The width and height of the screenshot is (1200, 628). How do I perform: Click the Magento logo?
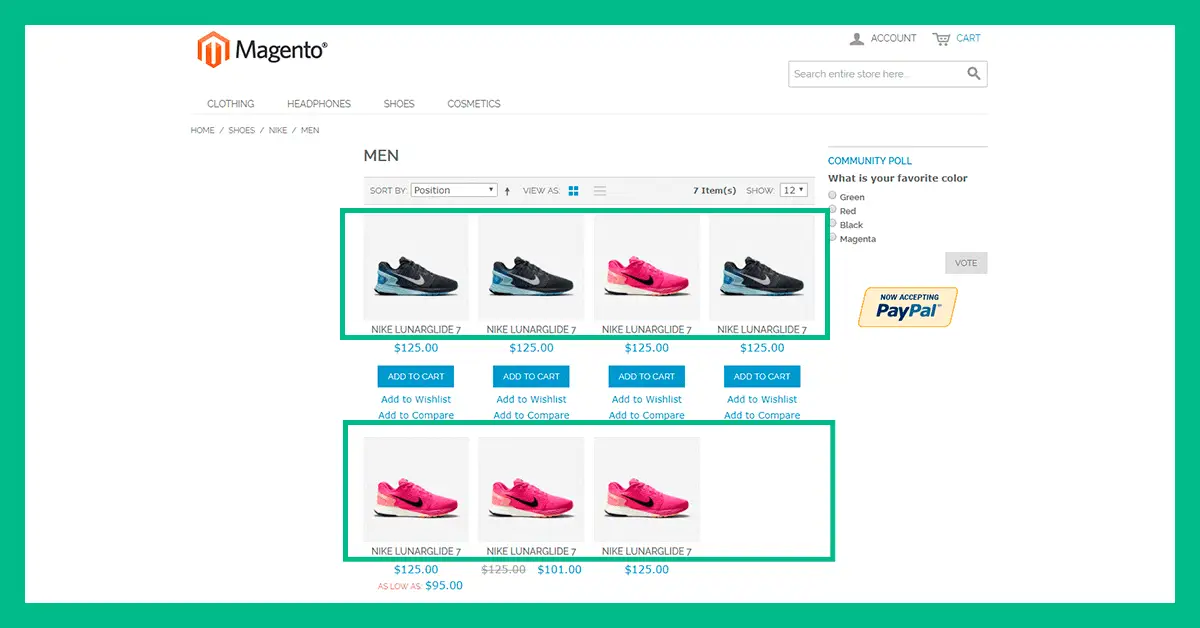(x=262, y=50)
